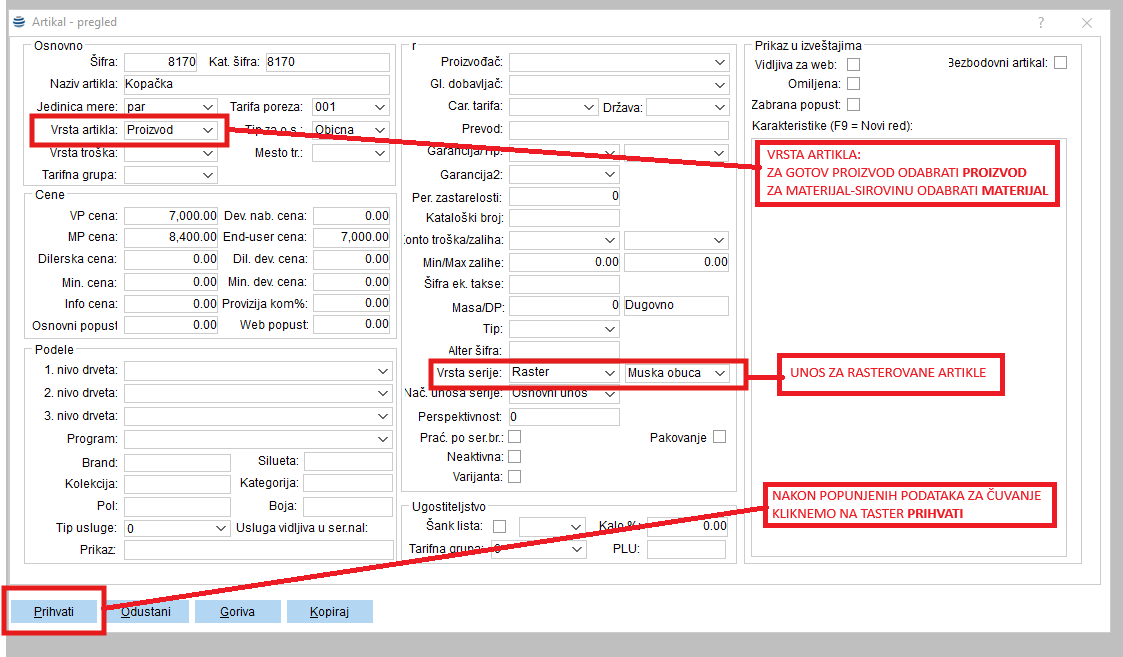Screen dimensions: 1123x657
Task: Enable the Neaktivna checkbox
Action: [x=515, y=457]
